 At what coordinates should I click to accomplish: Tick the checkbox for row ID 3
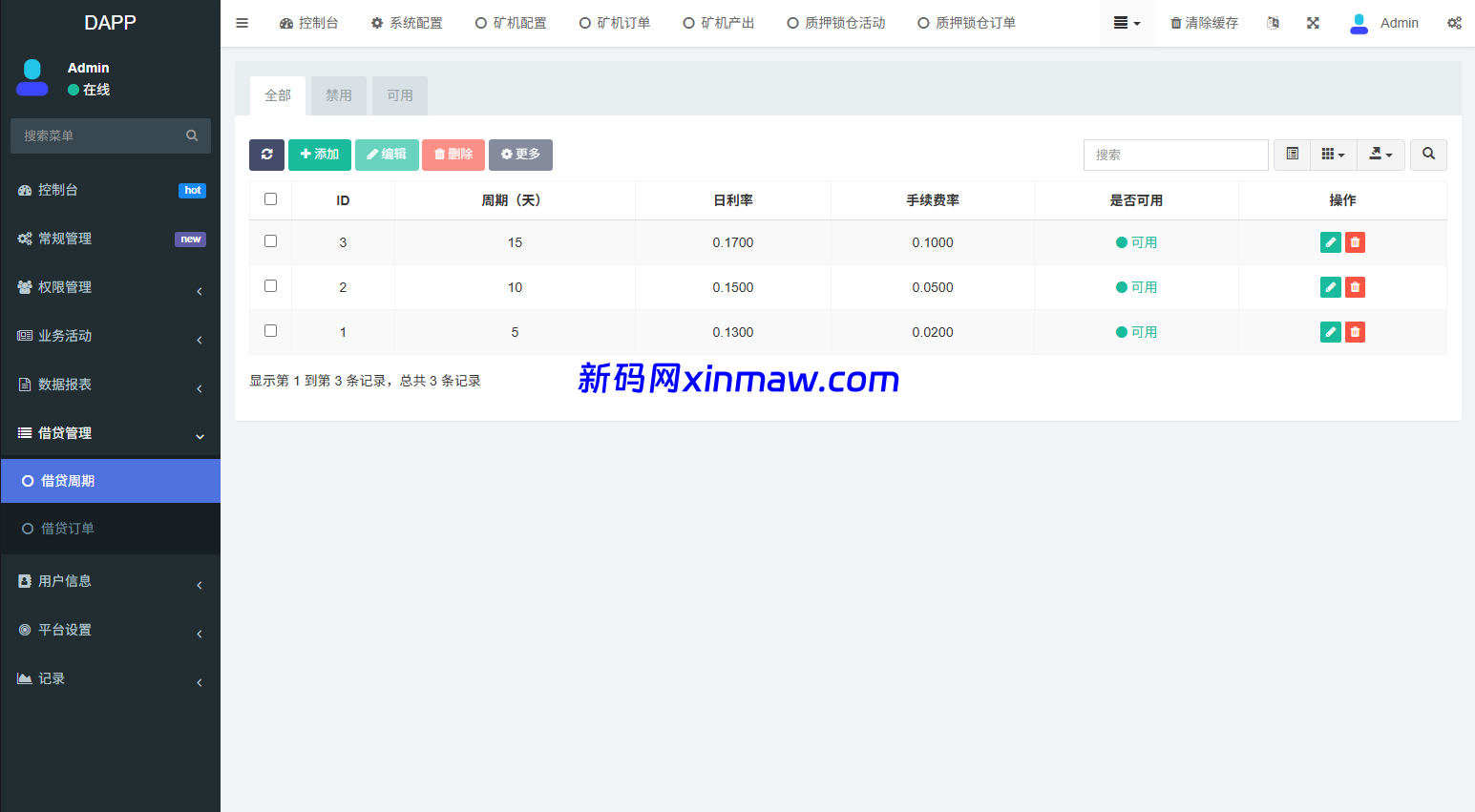coord(270,241)
